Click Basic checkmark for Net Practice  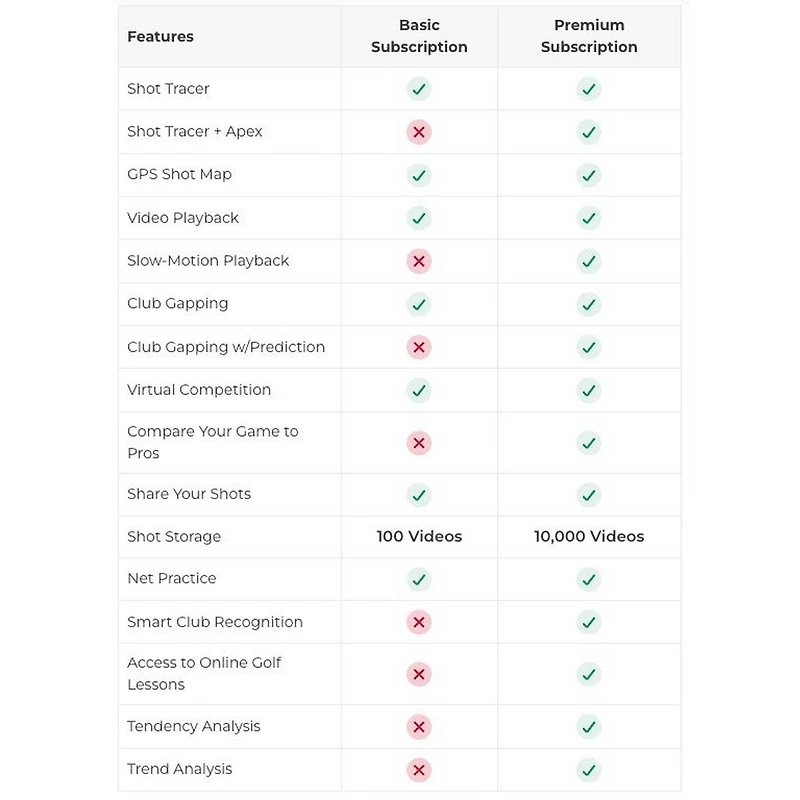(x=419, y=579)
